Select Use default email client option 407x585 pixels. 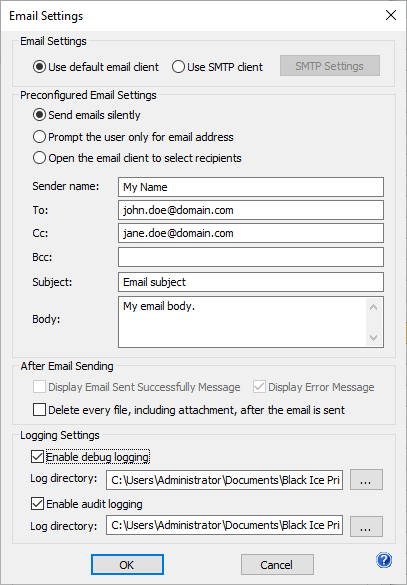pos(96,67)
